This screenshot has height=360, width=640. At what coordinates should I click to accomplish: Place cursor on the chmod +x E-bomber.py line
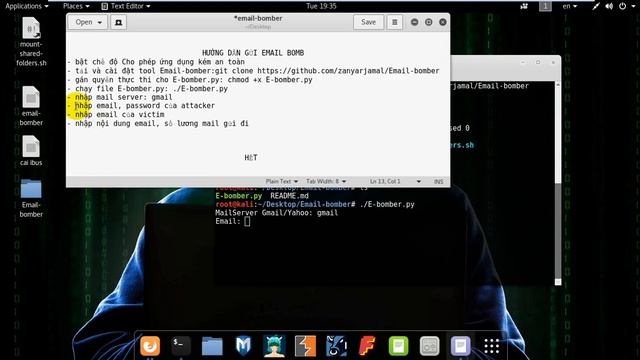pos(190,80)
